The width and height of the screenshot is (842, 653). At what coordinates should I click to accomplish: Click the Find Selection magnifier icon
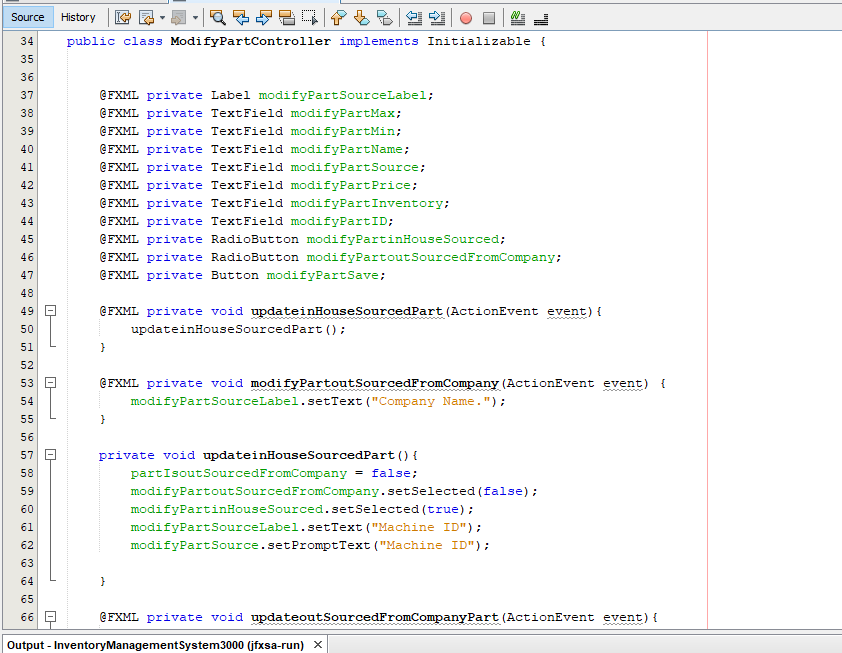[x=217, y=18]
